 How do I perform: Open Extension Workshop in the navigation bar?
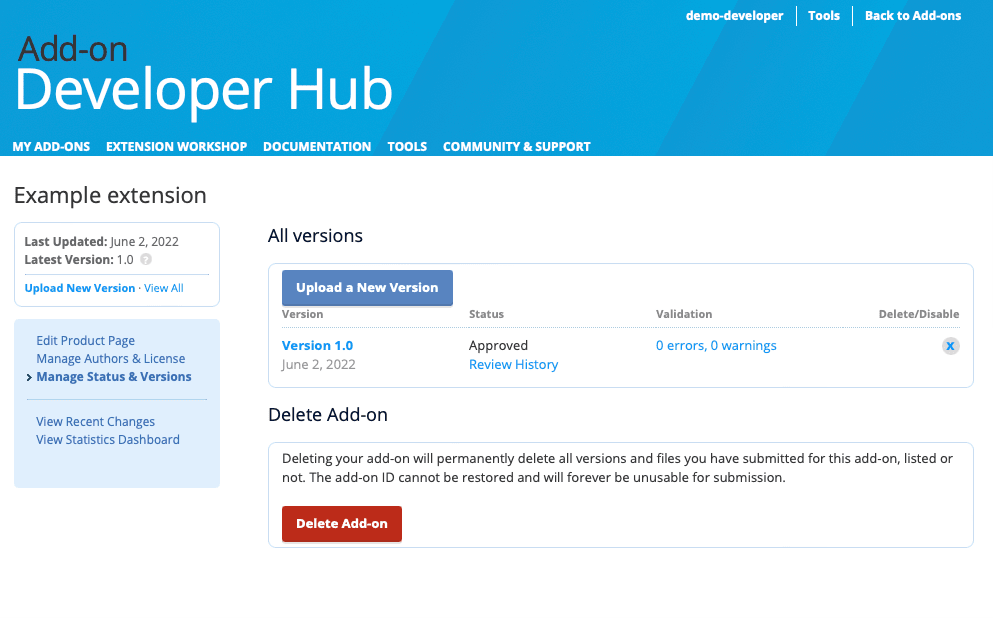pyautogui.click(x=176, y=147)
